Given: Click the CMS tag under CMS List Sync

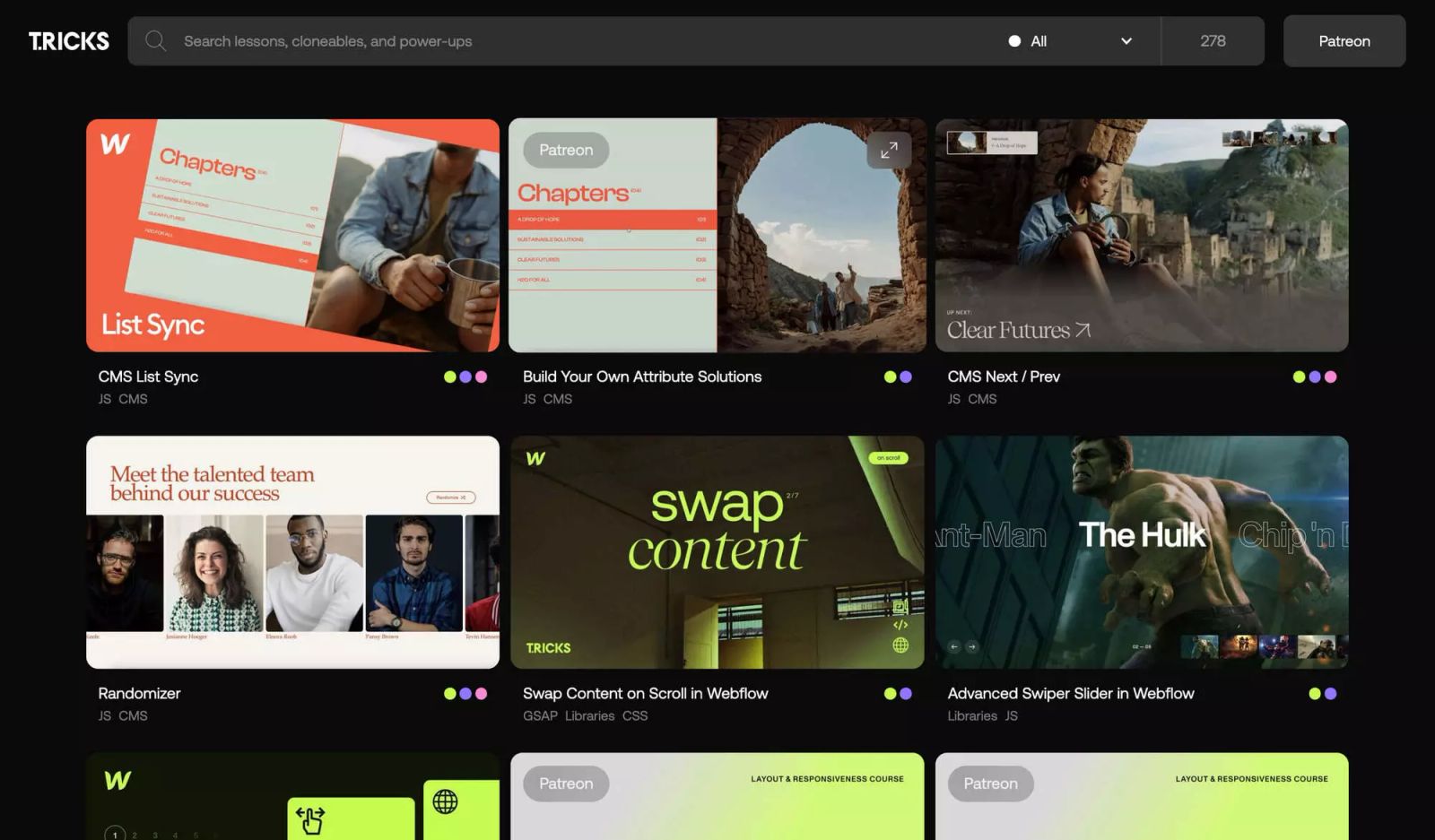Looking at the screenshot, I should (x=133, y=399).
